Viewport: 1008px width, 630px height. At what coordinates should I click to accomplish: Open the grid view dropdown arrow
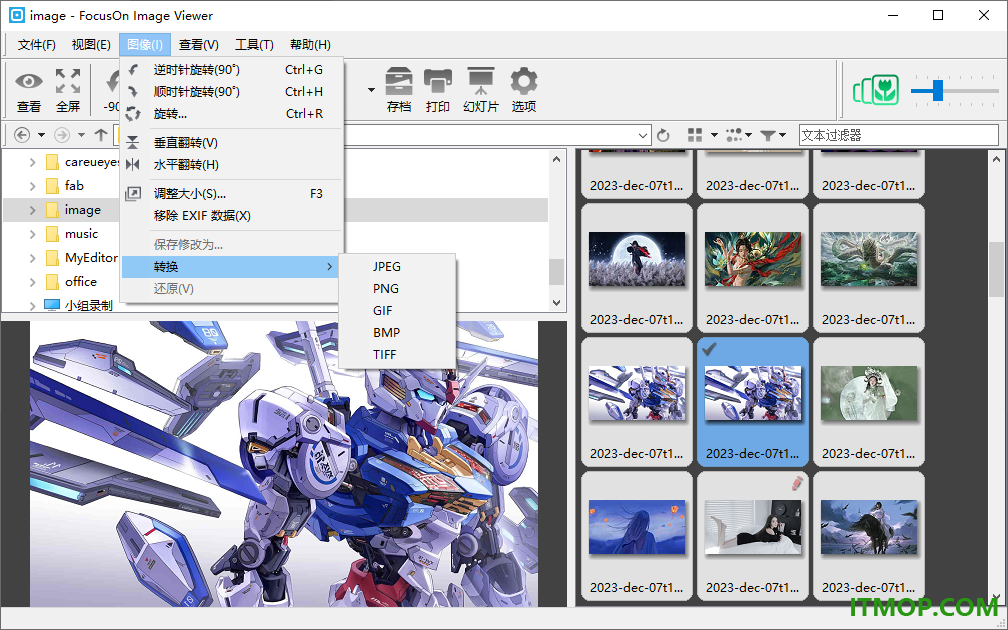[714, 135]
